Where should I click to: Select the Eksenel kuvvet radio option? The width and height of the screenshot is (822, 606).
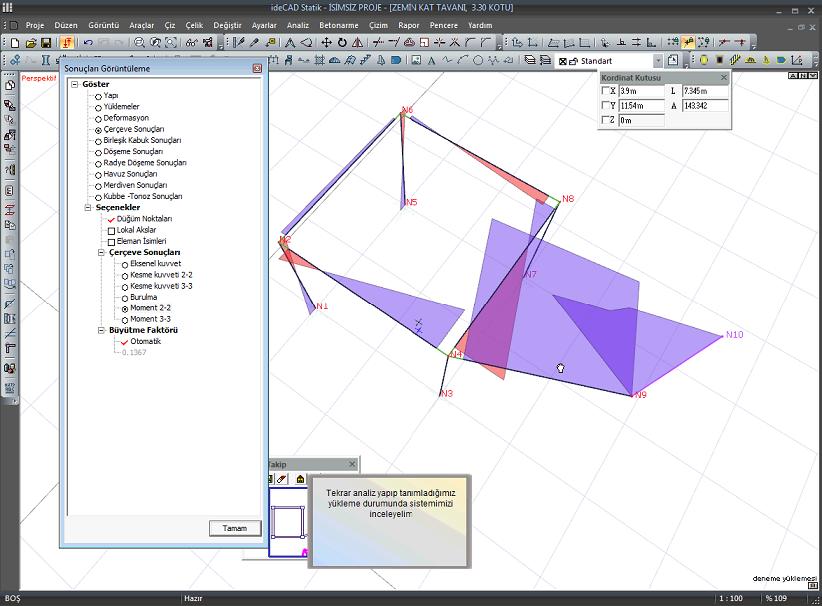tap(125, 265)
